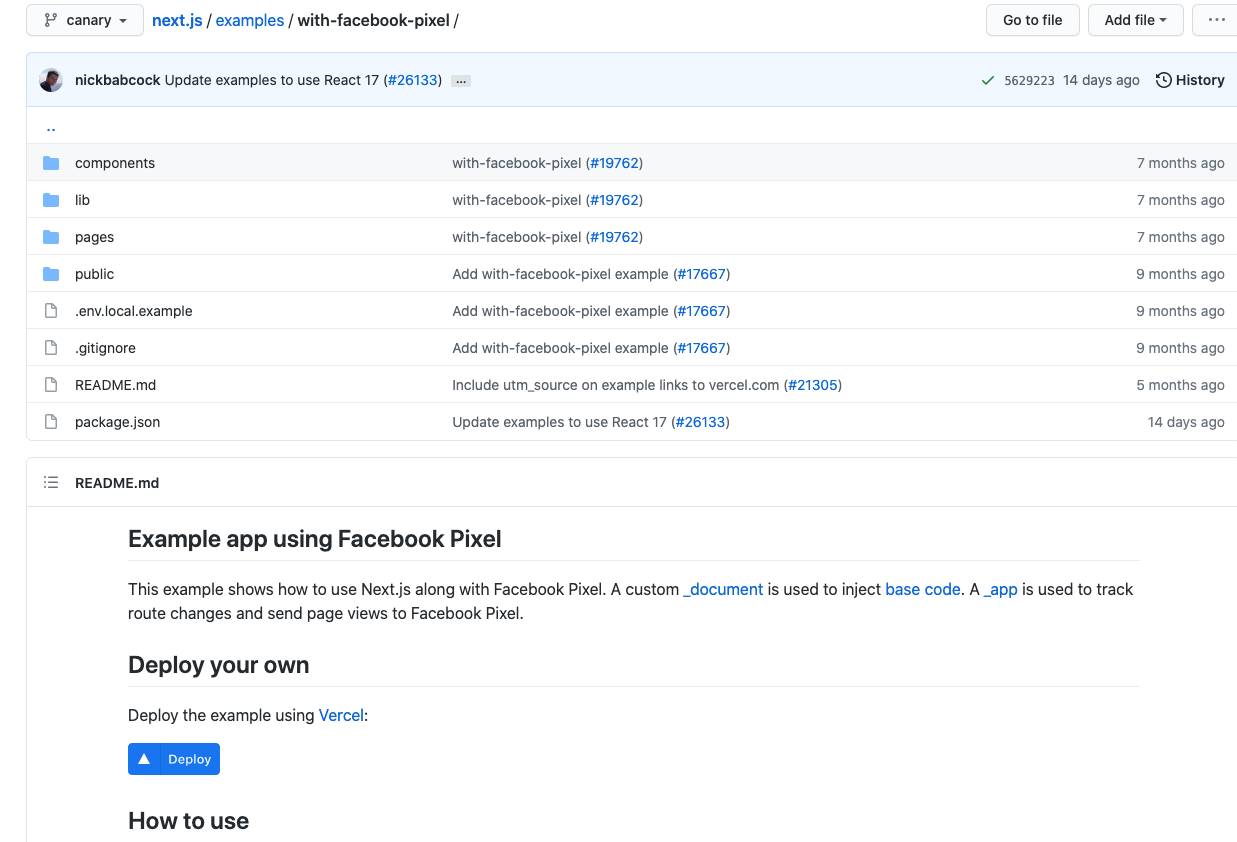This screenshot has width=1237, height=842.
Task: Open PR #19762 in components row
Action: click(x=614, y=163)
